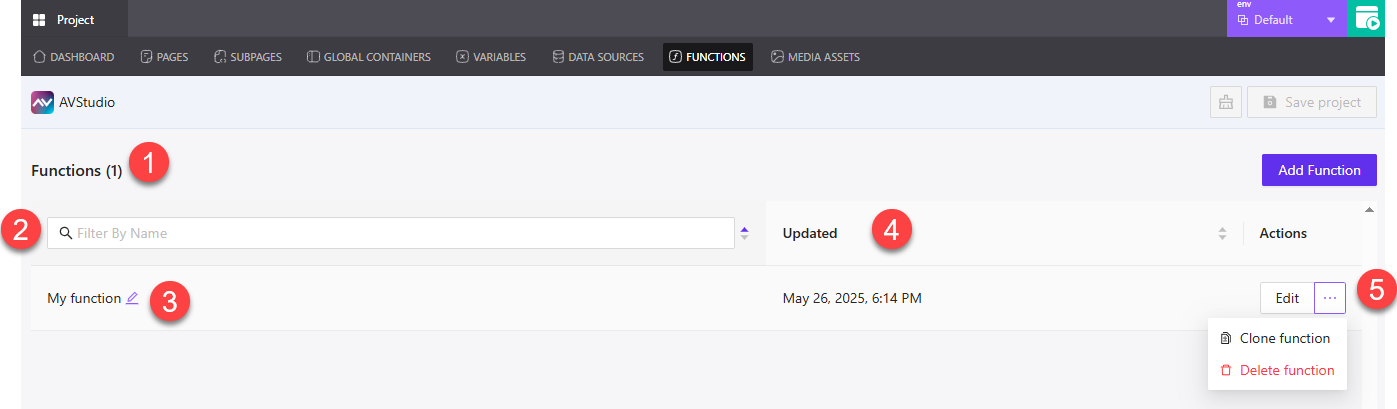1397x409 pixels.
Task: Open the Dashboard tab
Action: (x=73, y=57)
